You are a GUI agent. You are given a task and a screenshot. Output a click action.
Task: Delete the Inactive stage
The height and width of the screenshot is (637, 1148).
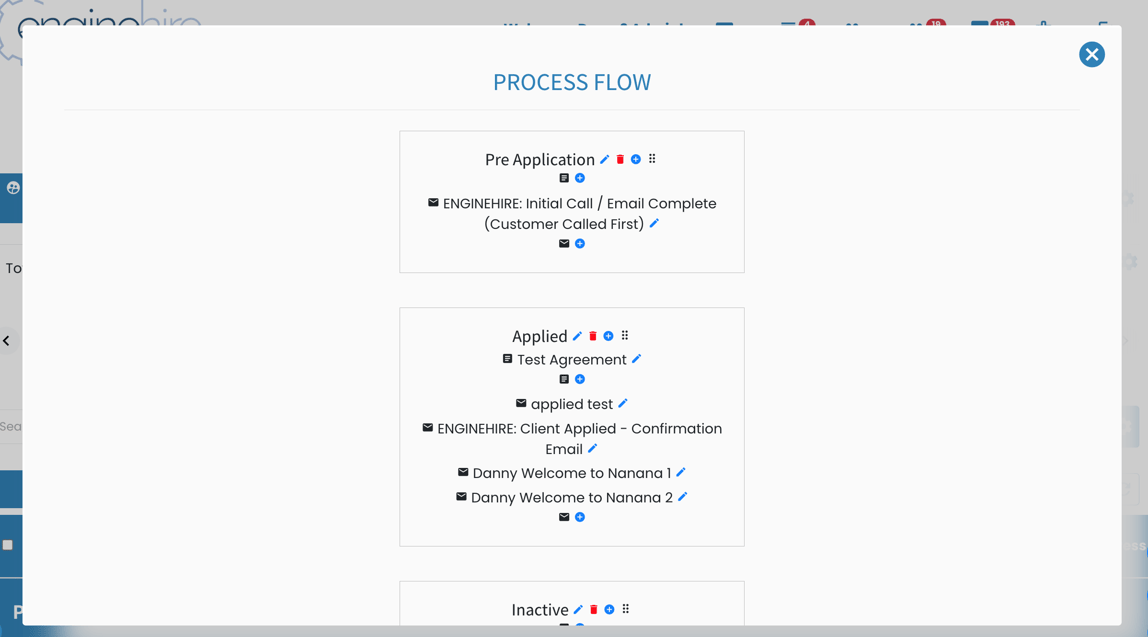coord(594,610)
